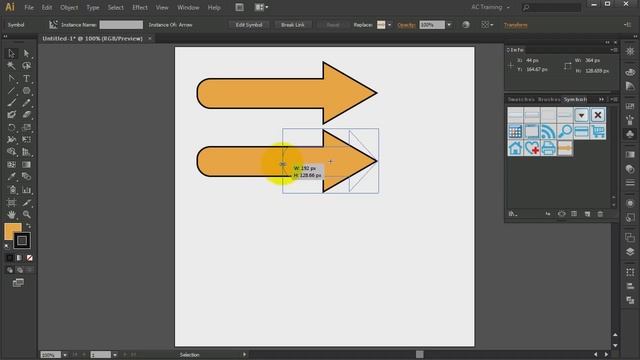This screenshot has height=360, width=640.
Task: Select the Line Segment tool
Action: pyautogui.click(x=11, y=91)
